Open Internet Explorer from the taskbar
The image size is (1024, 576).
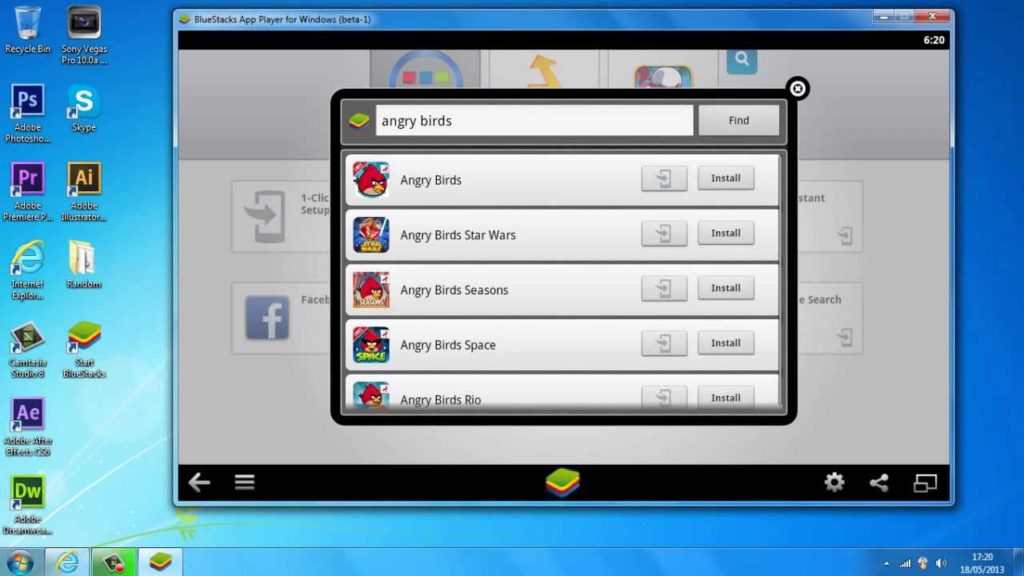click(67, 562)
